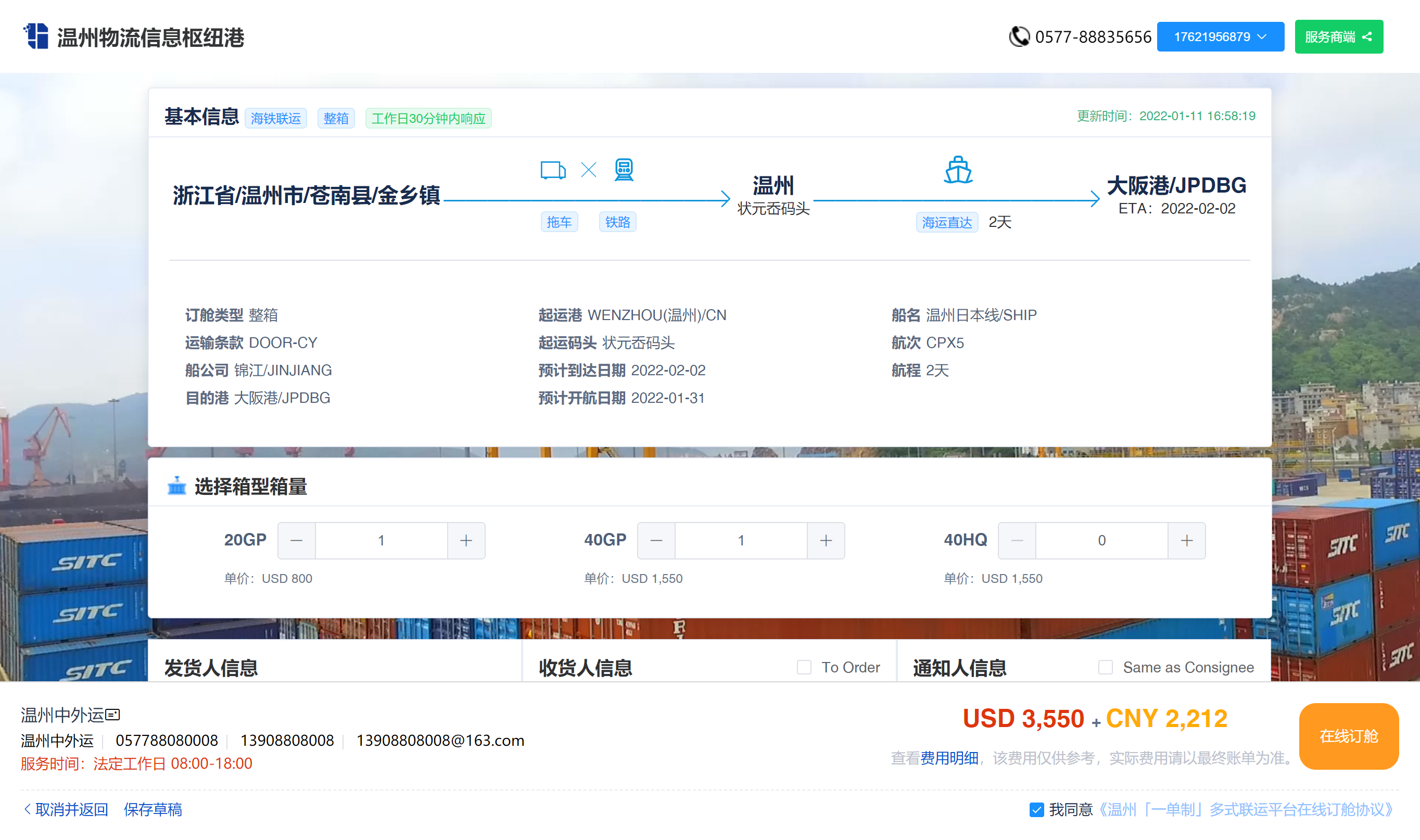1420x840 pixels.
Task: Click the container icon beside 选择箱型箱量
Action: (x=176, y=486)
